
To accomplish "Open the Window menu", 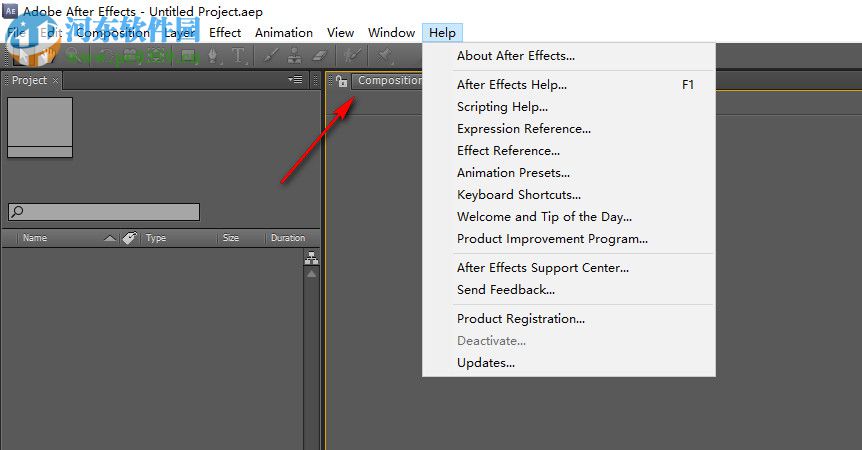I will (391, 32).
